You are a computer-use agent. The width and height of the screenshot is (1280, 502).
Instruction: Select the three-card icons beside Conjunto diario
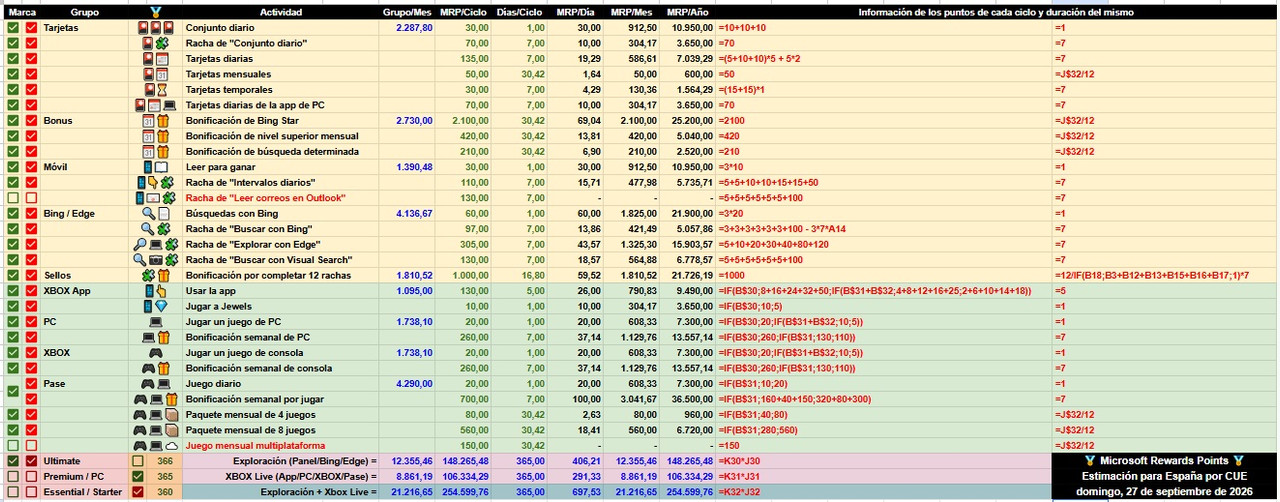coord(155,28)
